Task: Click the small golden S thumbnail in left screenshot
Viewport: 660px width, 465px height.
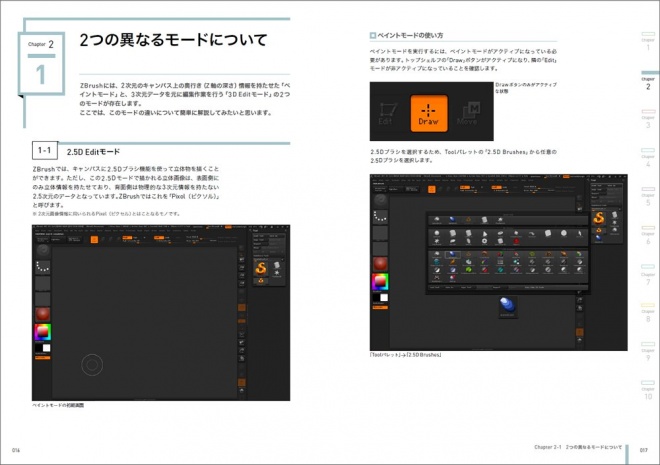Action: (261, 281)
